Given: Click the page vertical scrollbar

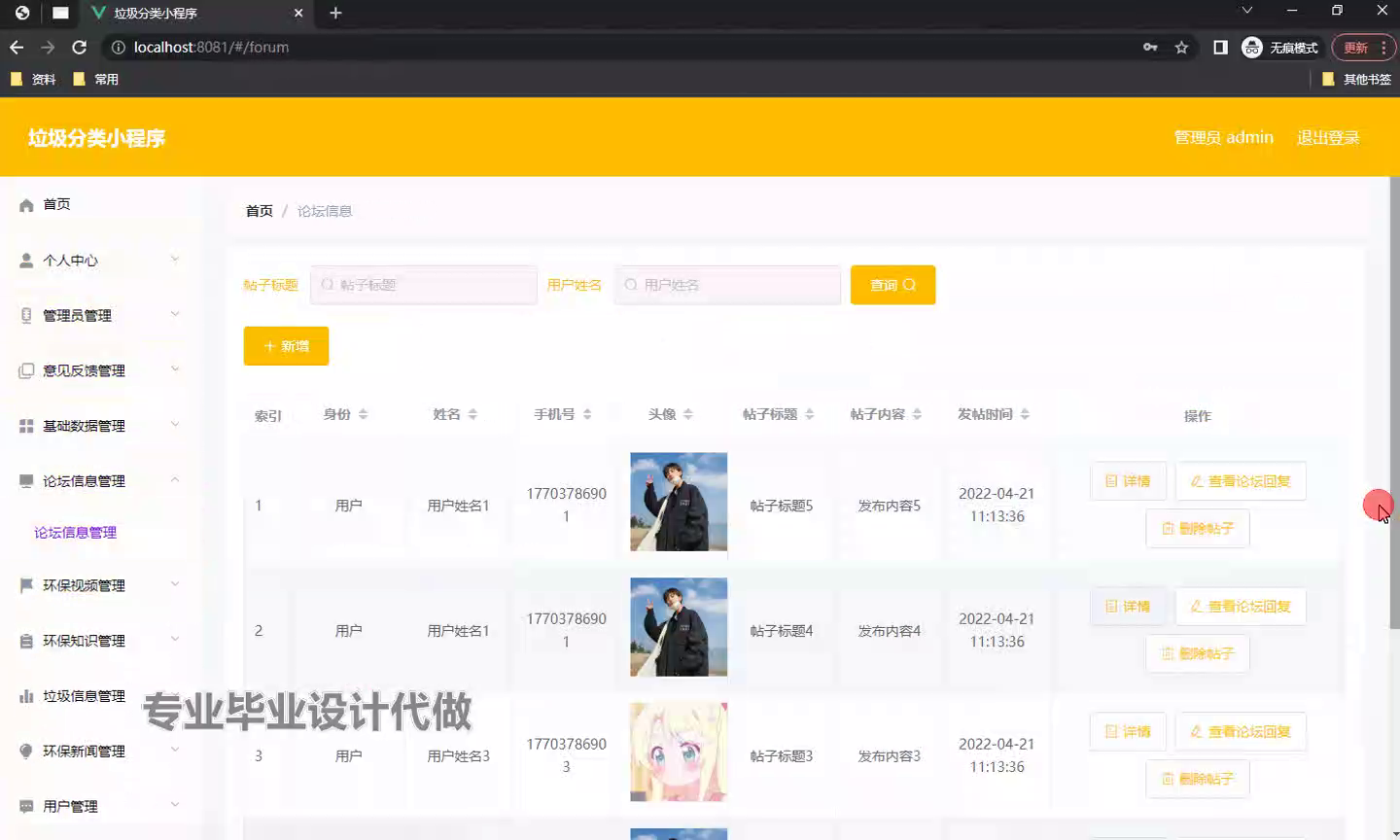Looking at the screenshot, I should tap(1394, 402).
